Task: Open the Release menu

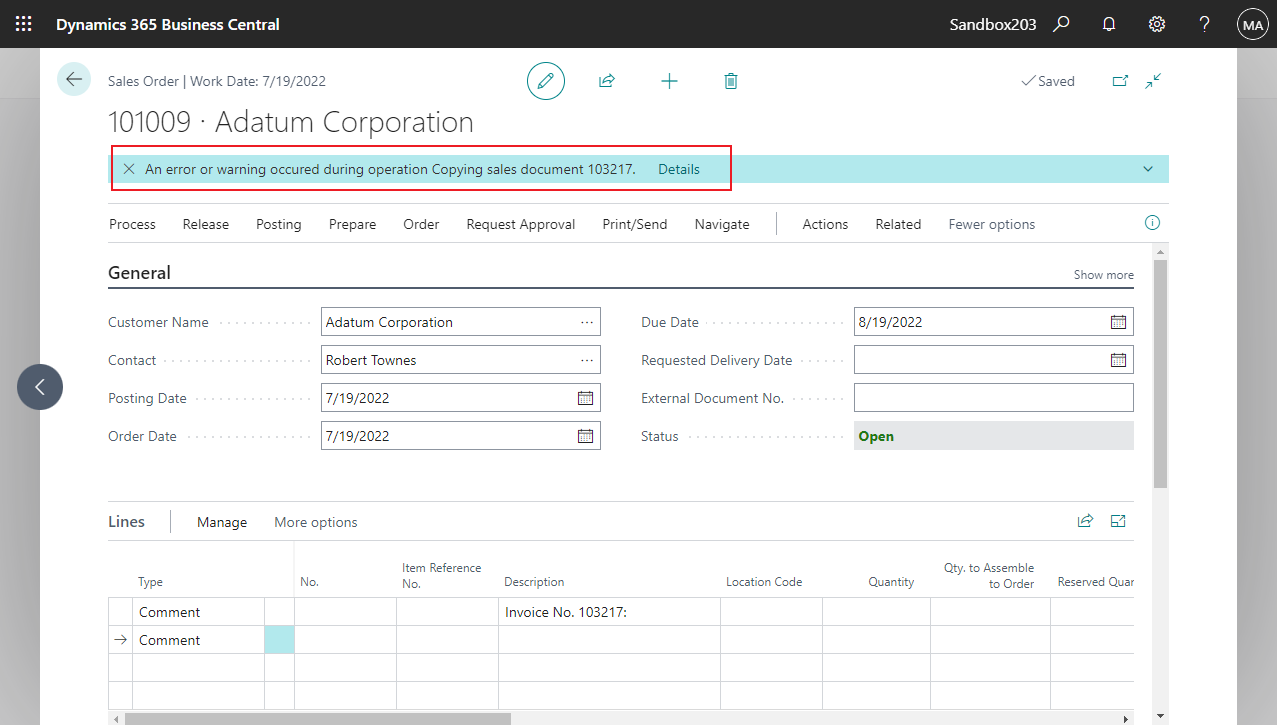Action: pyautogui.click(x=205, y=224)
